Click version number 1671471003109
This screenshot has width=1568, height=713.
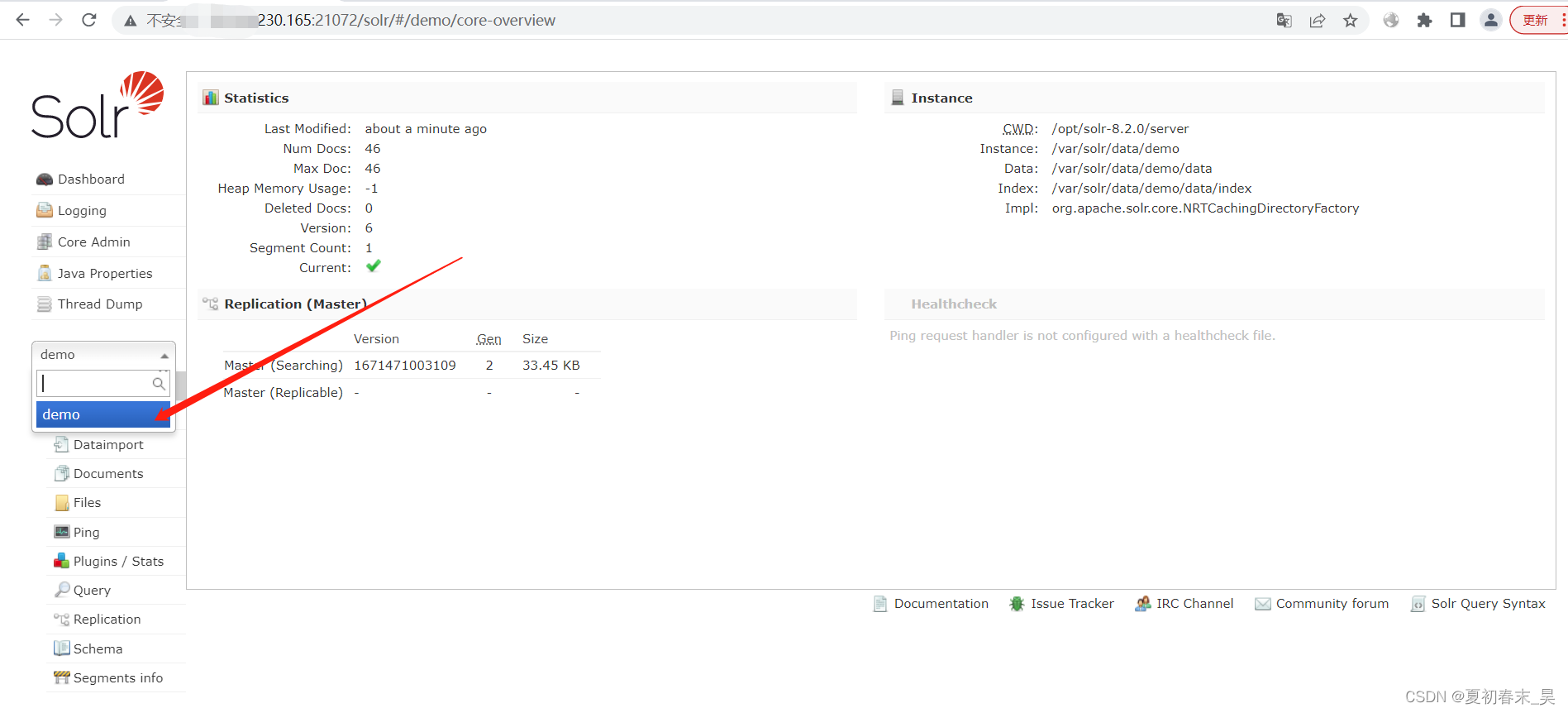(x=405, y=366)
